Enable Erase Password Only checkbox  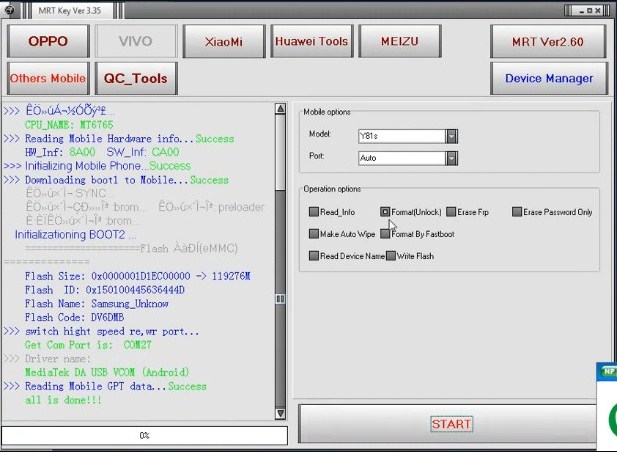tap(517, 212)
